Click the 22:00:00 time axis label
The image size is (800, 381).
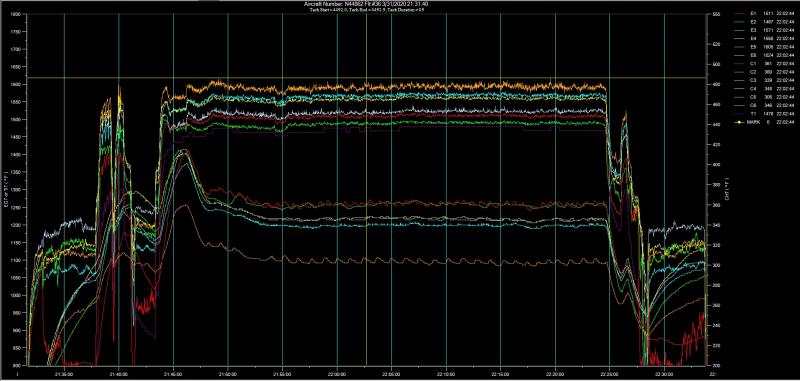(337, 372)
